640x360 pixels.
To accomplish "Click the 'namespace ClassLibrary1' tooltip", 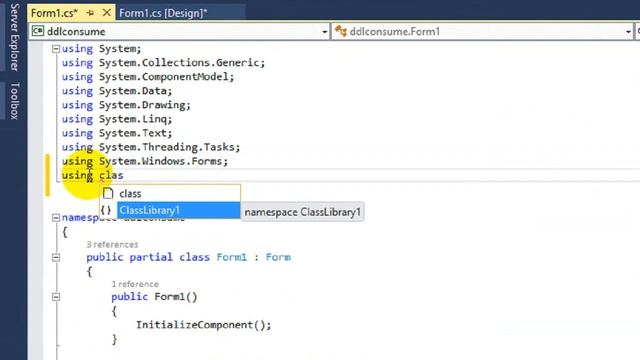I will 302,212.
